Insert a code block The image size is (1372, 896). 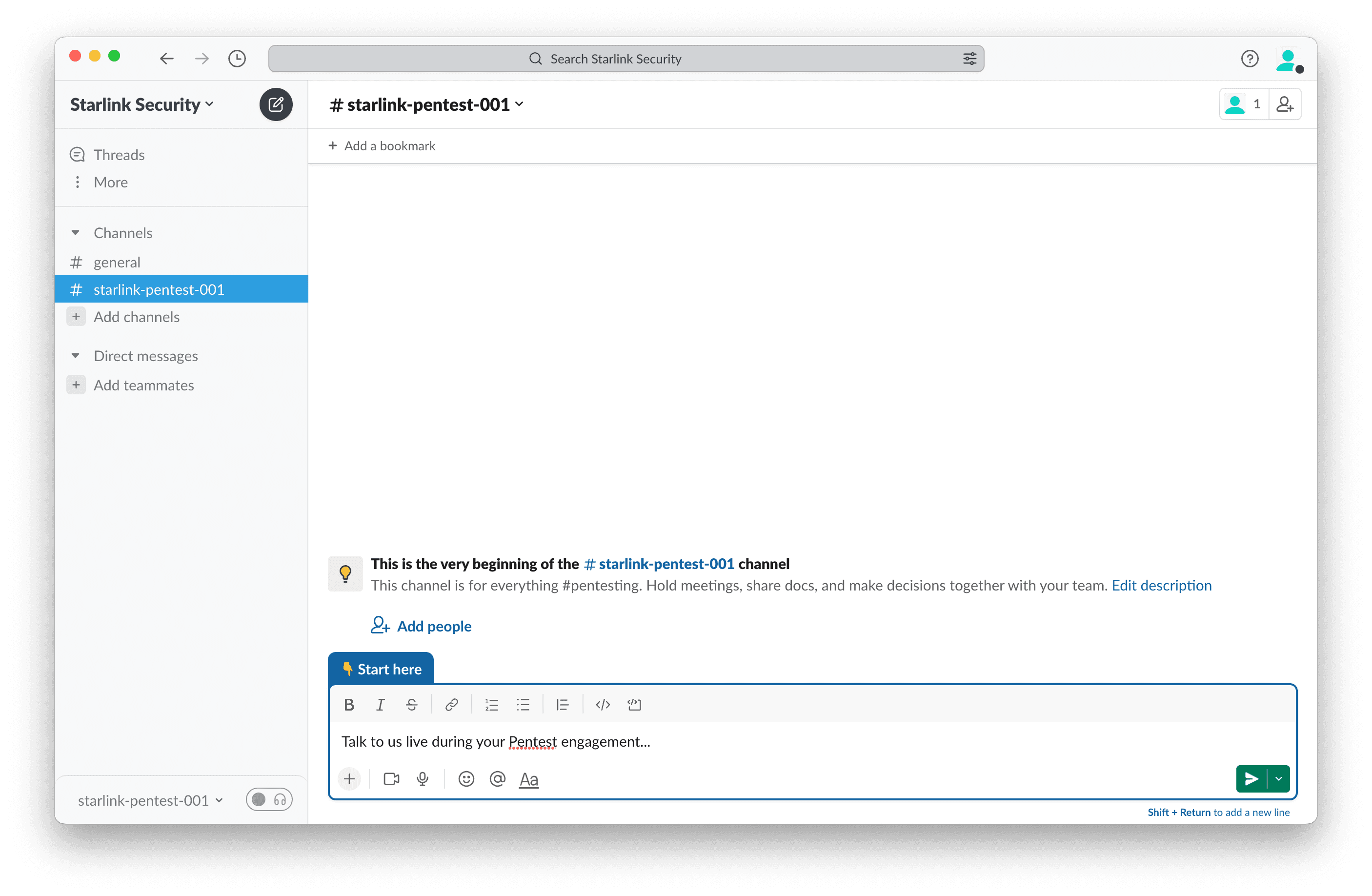[x=634, y=705]
